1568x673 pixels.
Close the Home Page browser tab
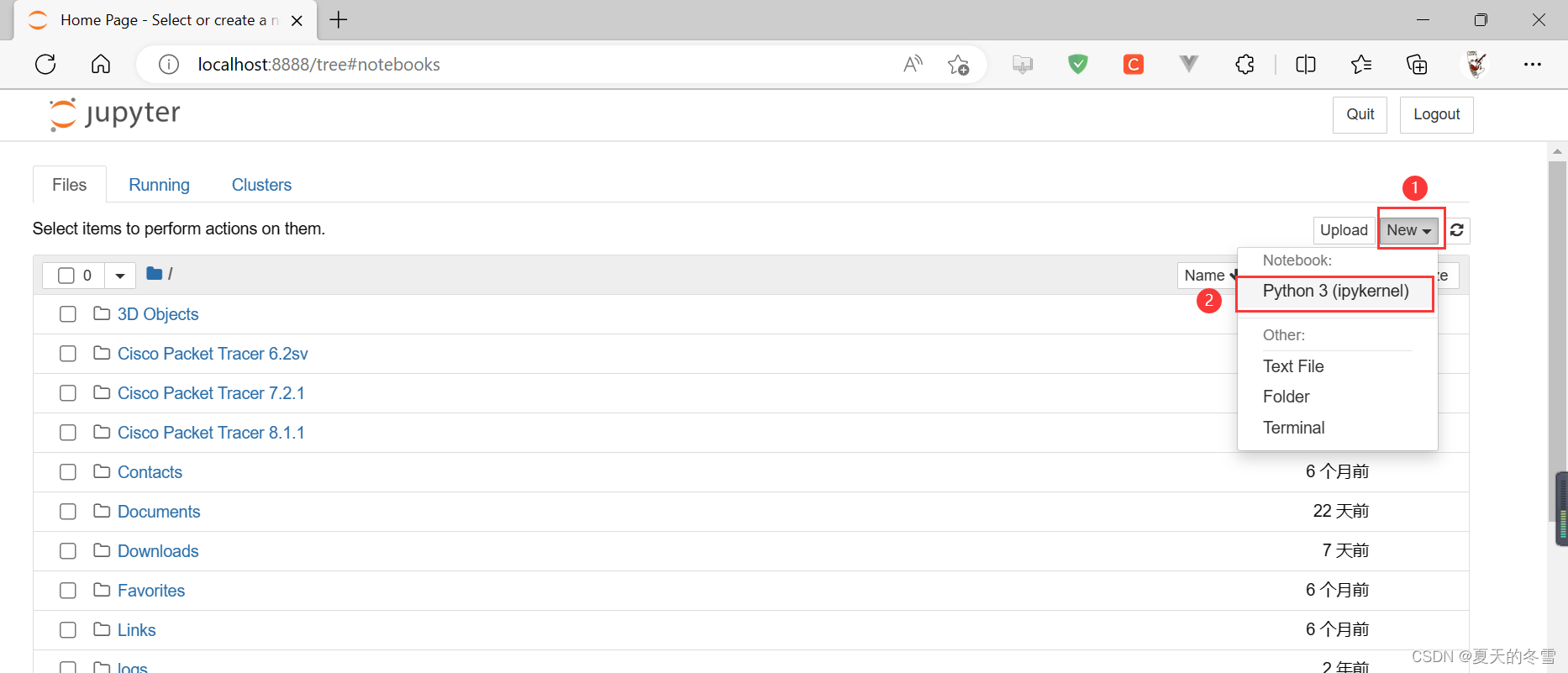click(297, 20)
